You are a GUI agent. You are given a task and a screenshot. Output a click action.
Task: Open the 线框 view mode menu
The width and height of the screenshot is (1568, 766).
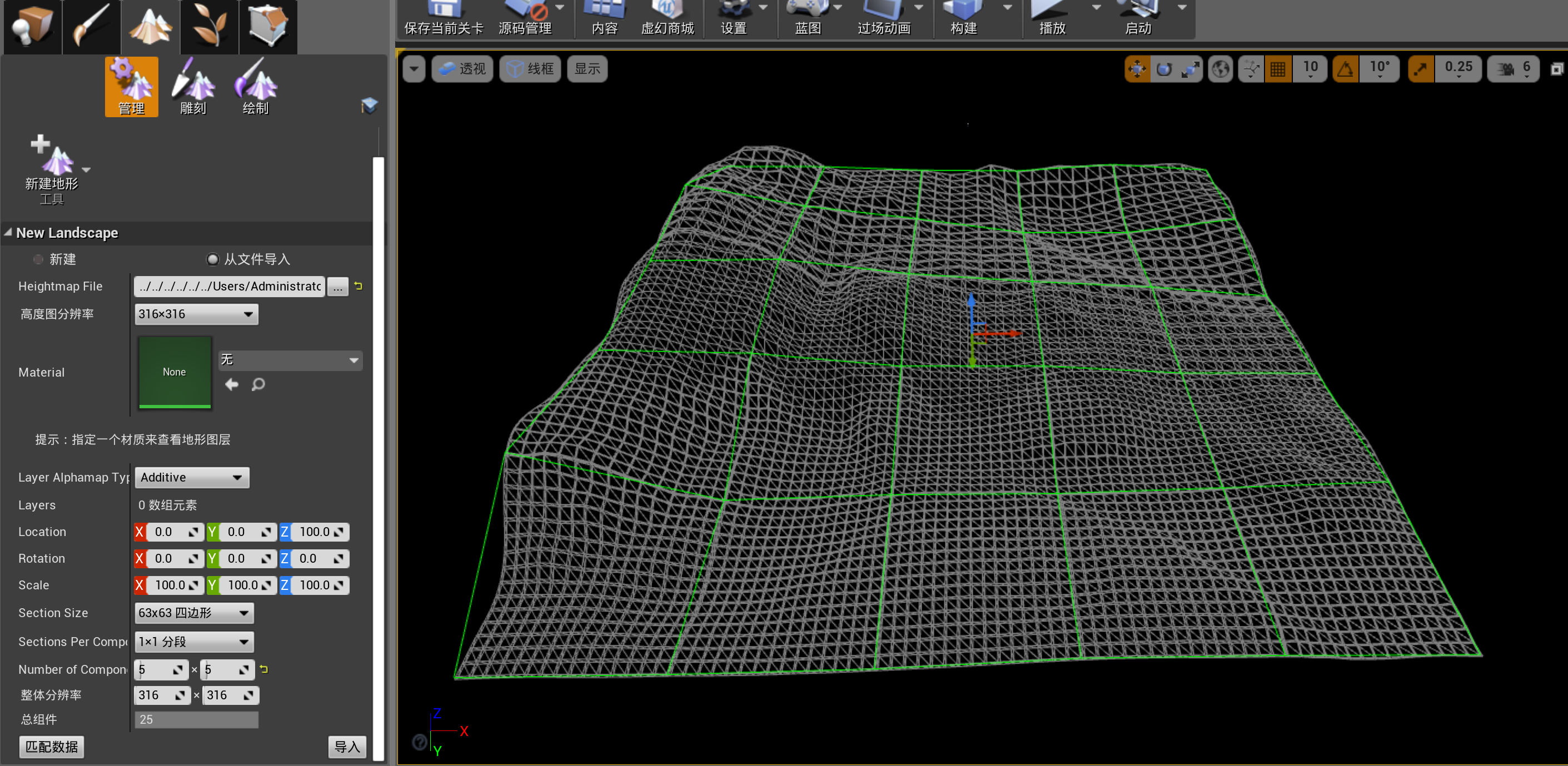pos(530,69)
